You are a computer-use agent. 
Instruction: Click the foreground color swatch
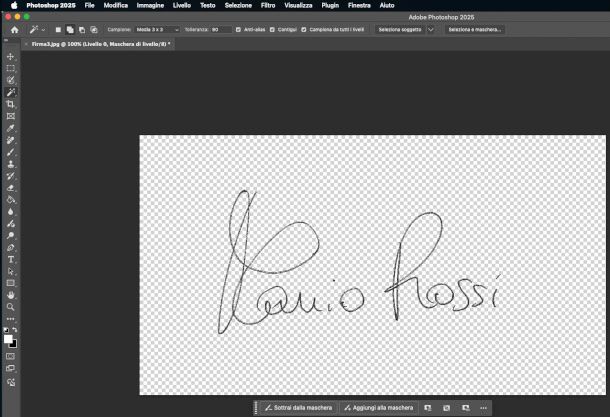9,340
